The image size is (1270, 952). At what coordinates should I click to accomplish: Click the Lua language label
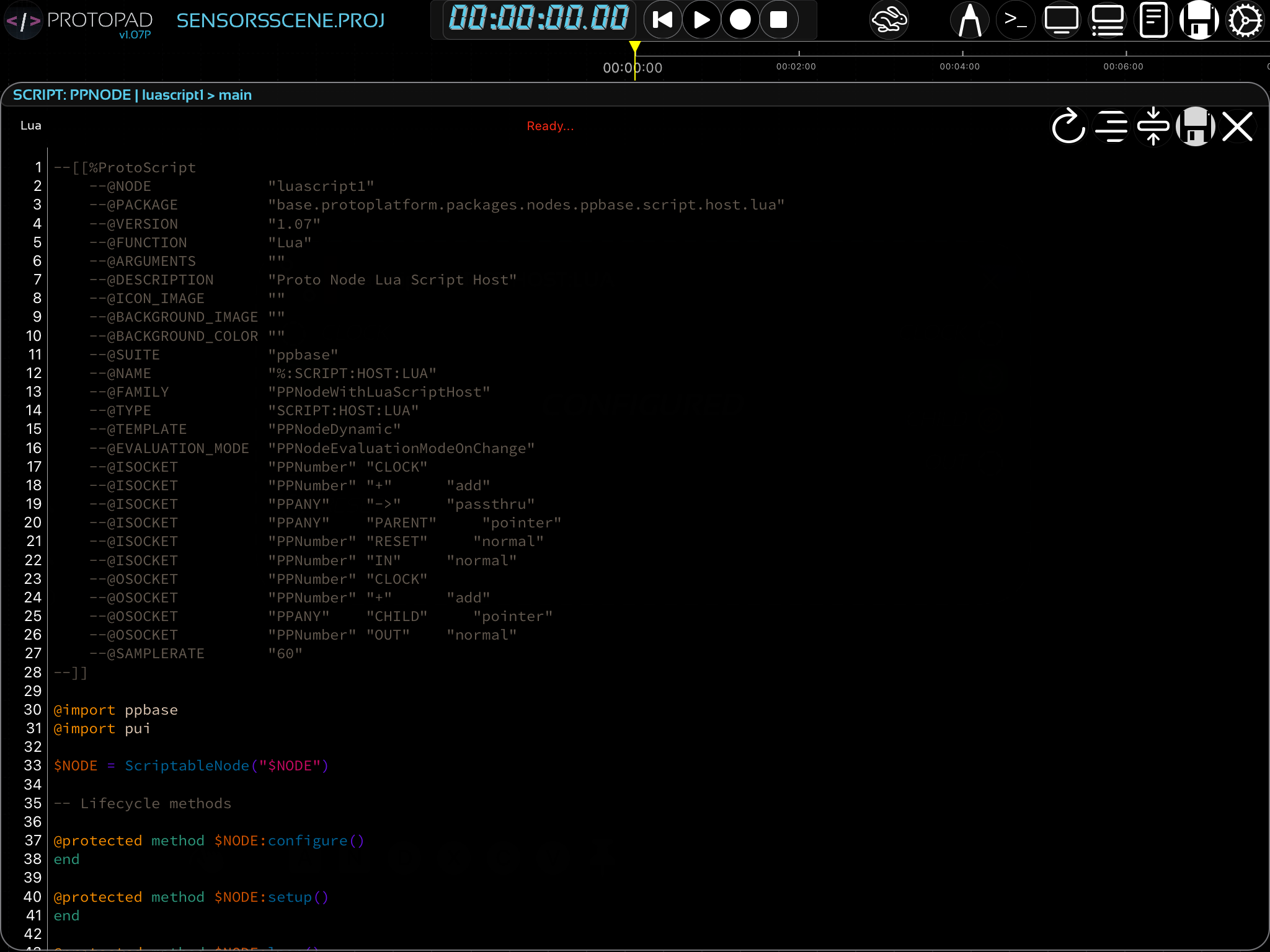(x=30, y=126)
